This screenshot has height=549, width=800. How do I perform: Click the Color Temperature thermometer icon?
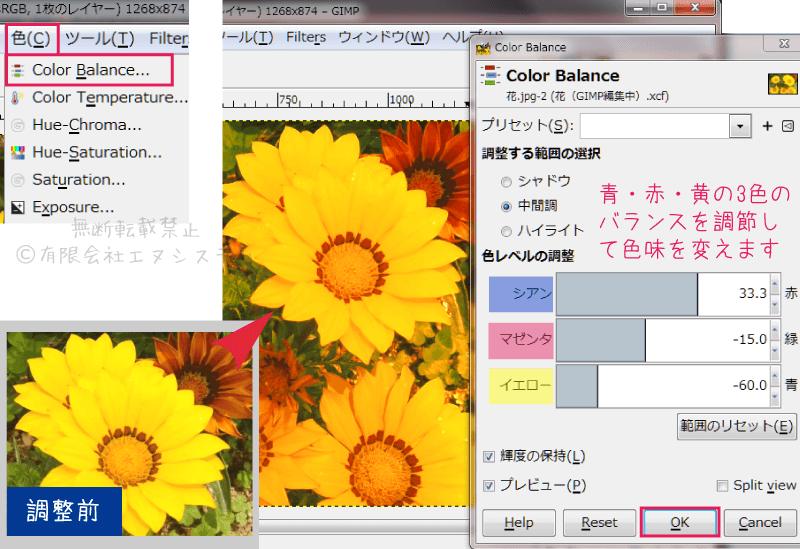[x=17, y=97]
